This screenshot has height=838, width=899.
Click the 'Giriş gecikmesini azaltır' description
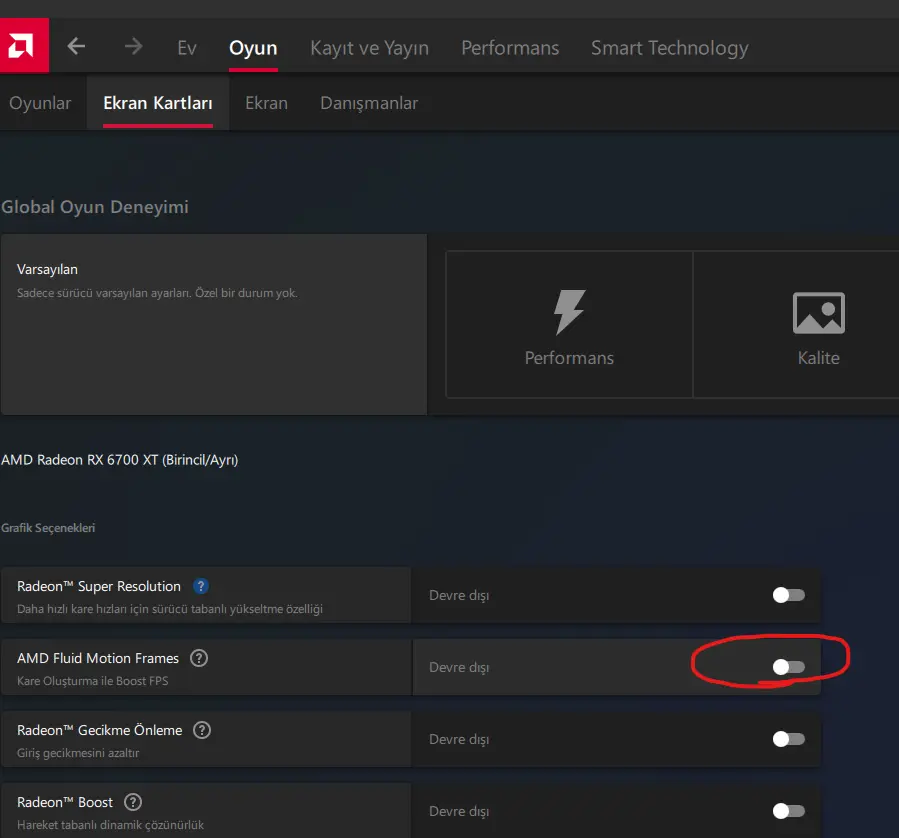(78, 753)
